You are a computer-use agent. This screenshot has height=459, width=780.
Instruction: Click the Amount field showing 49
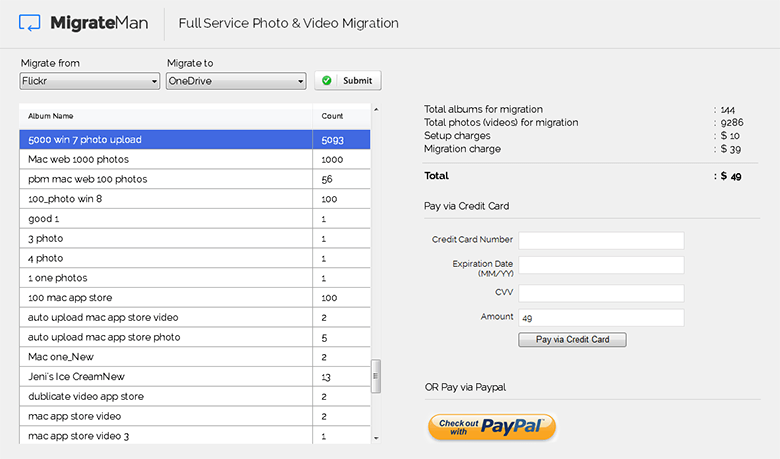[x=601, y=318]
